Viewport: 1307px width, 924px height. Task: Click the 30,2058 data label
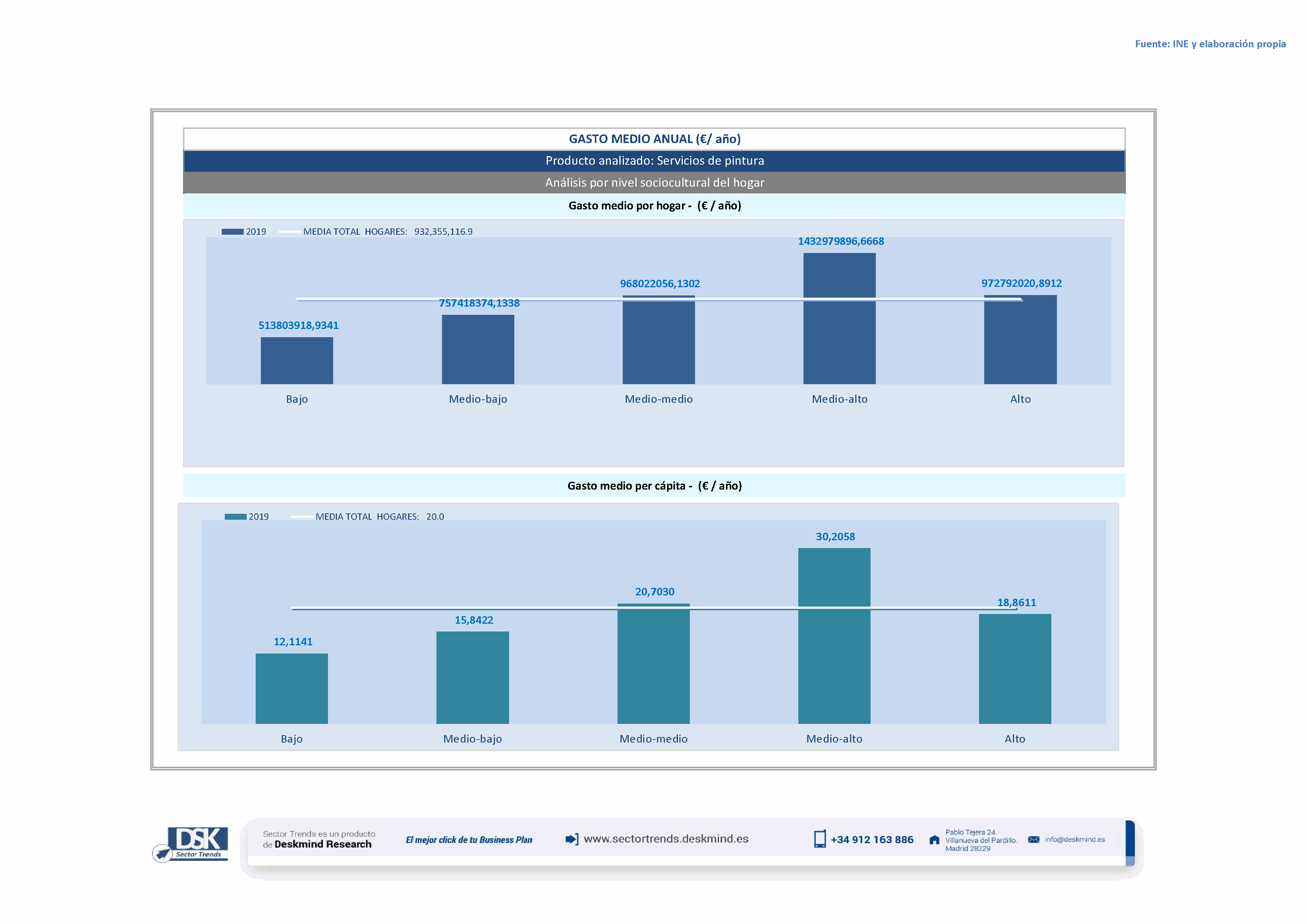[x=835, y=537]
